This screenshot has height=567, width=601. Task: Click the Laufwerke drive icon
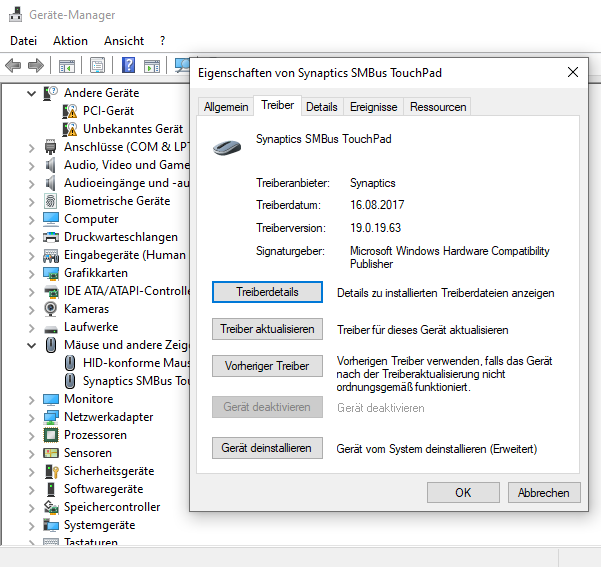click(51, 328)
